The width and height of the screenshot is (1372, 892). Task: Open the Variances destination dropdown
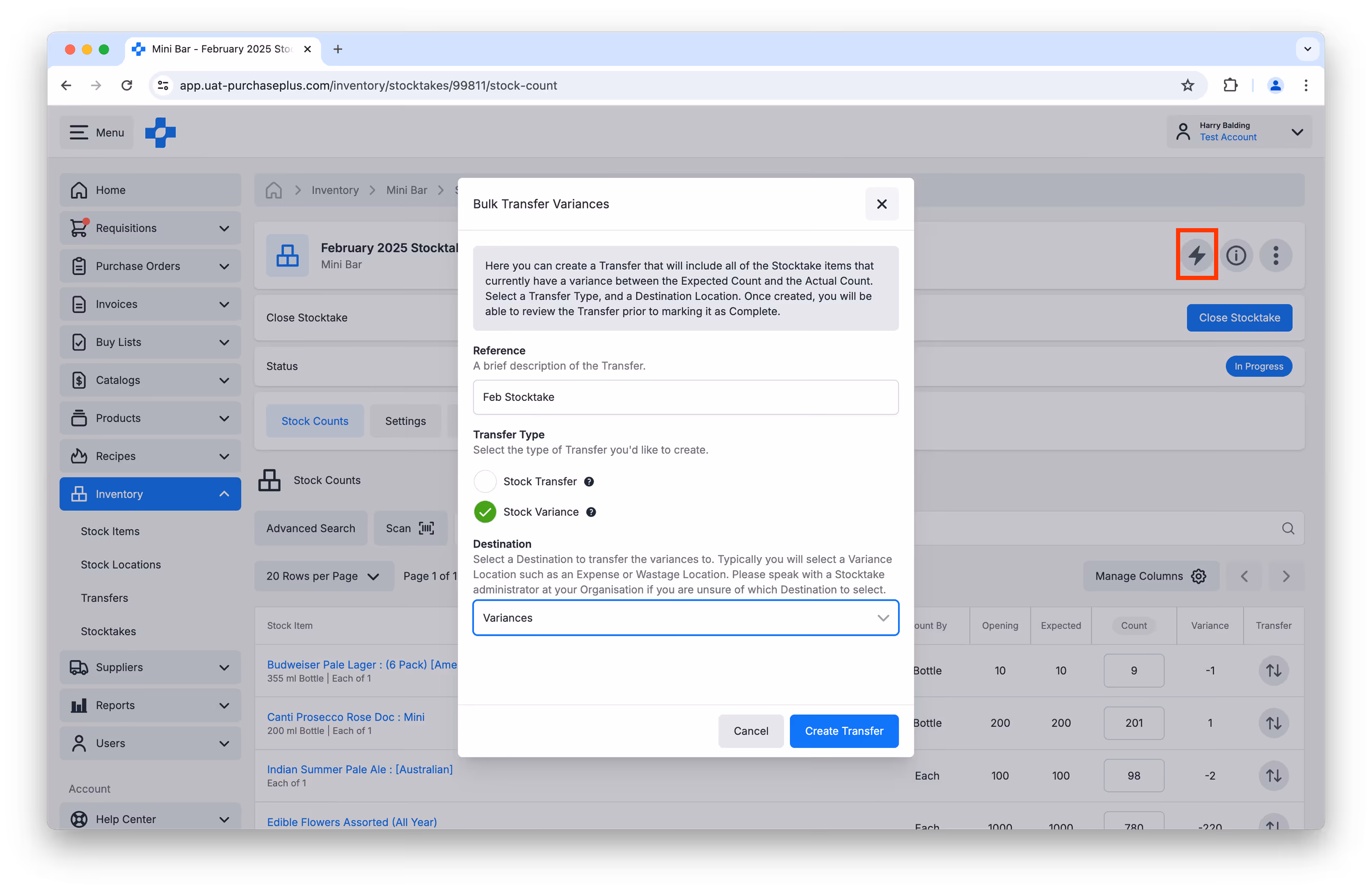pyautogui.click(x=685, y=618)
